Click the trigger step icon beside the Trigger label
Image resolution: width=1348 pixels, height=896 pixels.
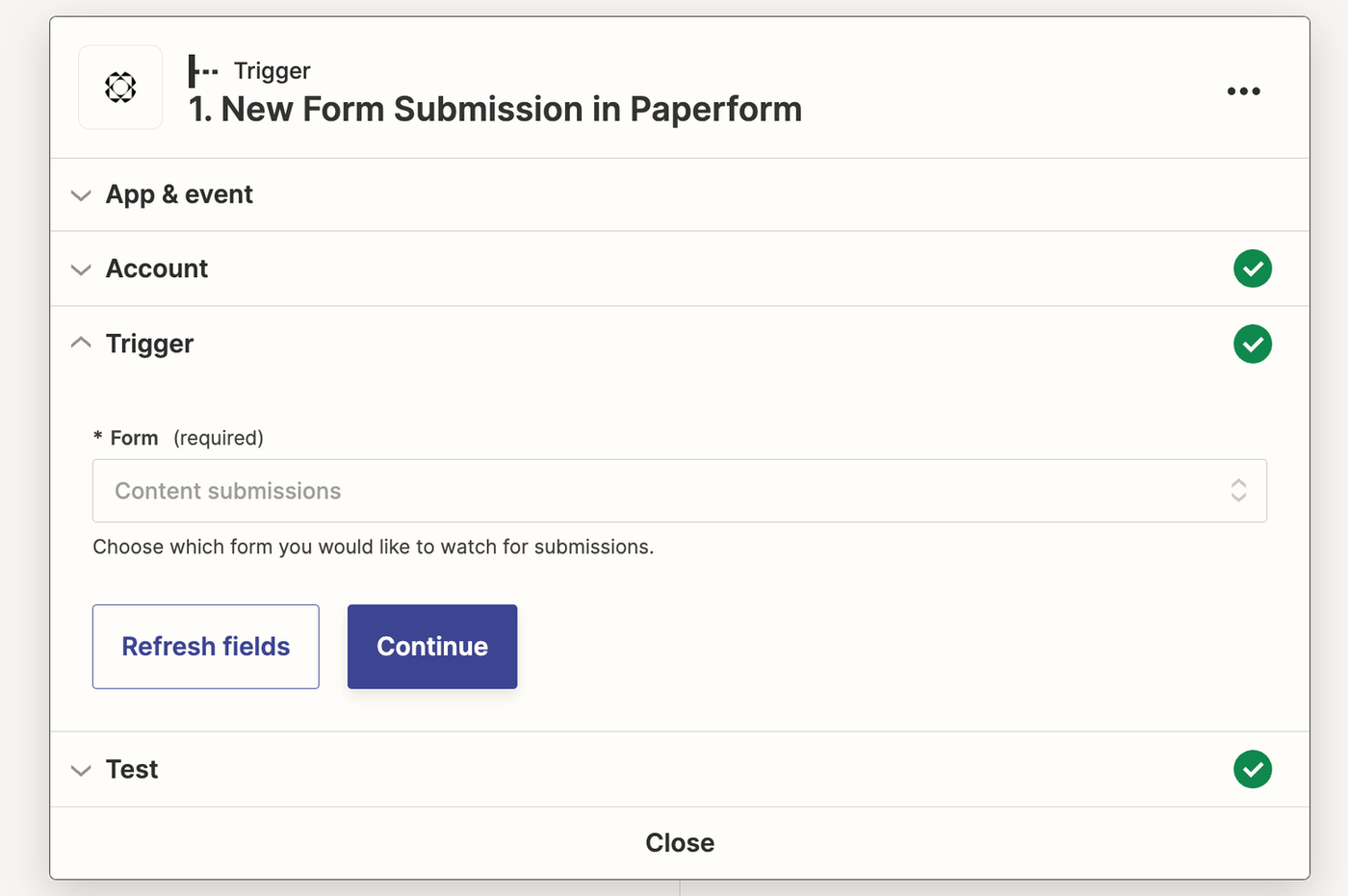[202, 71]
